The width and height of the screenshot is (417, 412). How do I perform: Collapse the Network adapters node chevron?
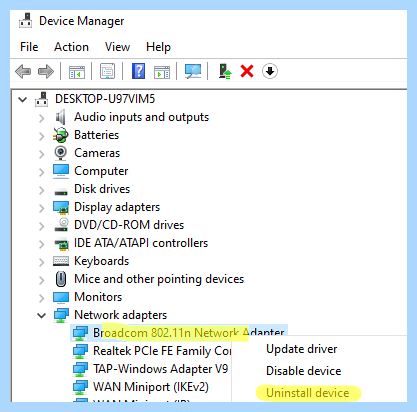pyautogui.click(x=41, y=315)
